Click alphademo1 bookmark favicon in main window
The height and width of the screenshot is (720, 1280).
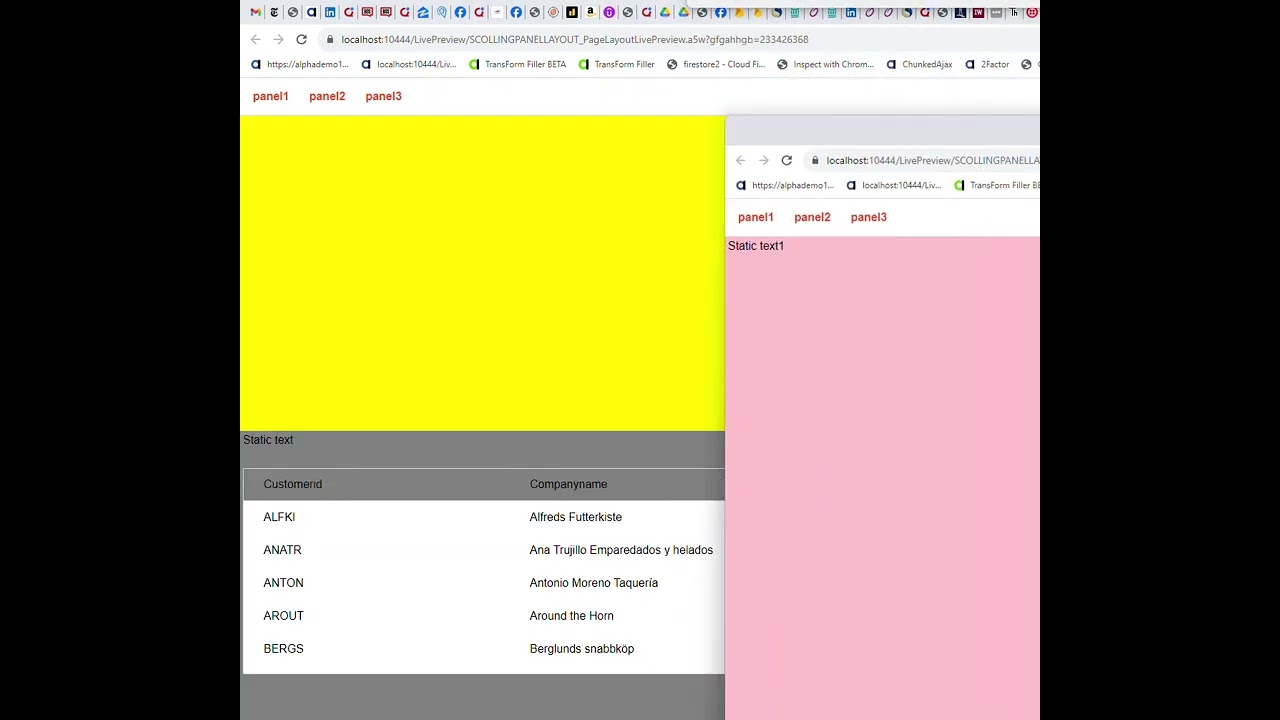(x=256, y=64)
